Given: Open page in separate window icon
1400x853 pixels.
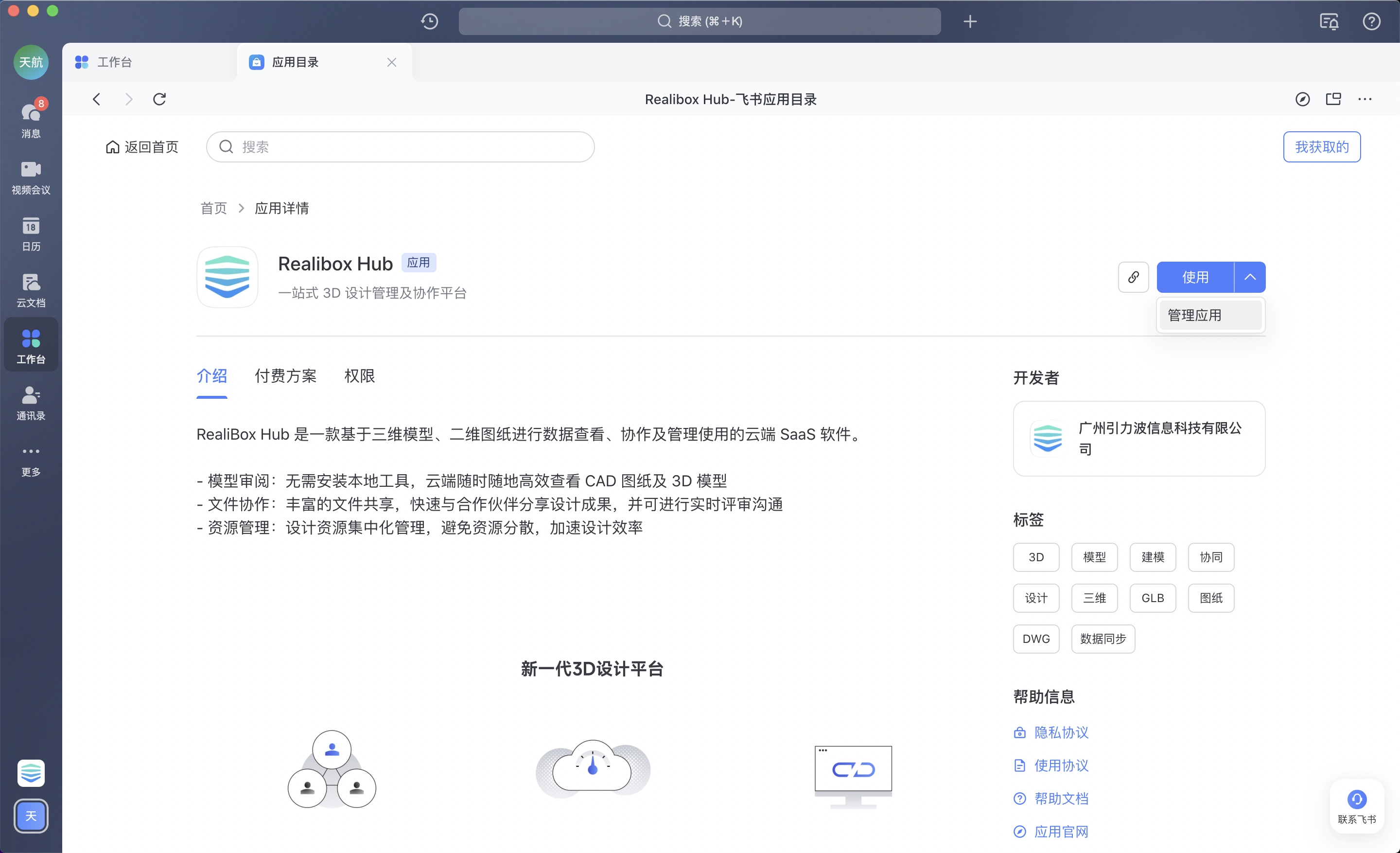Looking at the screenshot, I should click(x=1333, y=99).
